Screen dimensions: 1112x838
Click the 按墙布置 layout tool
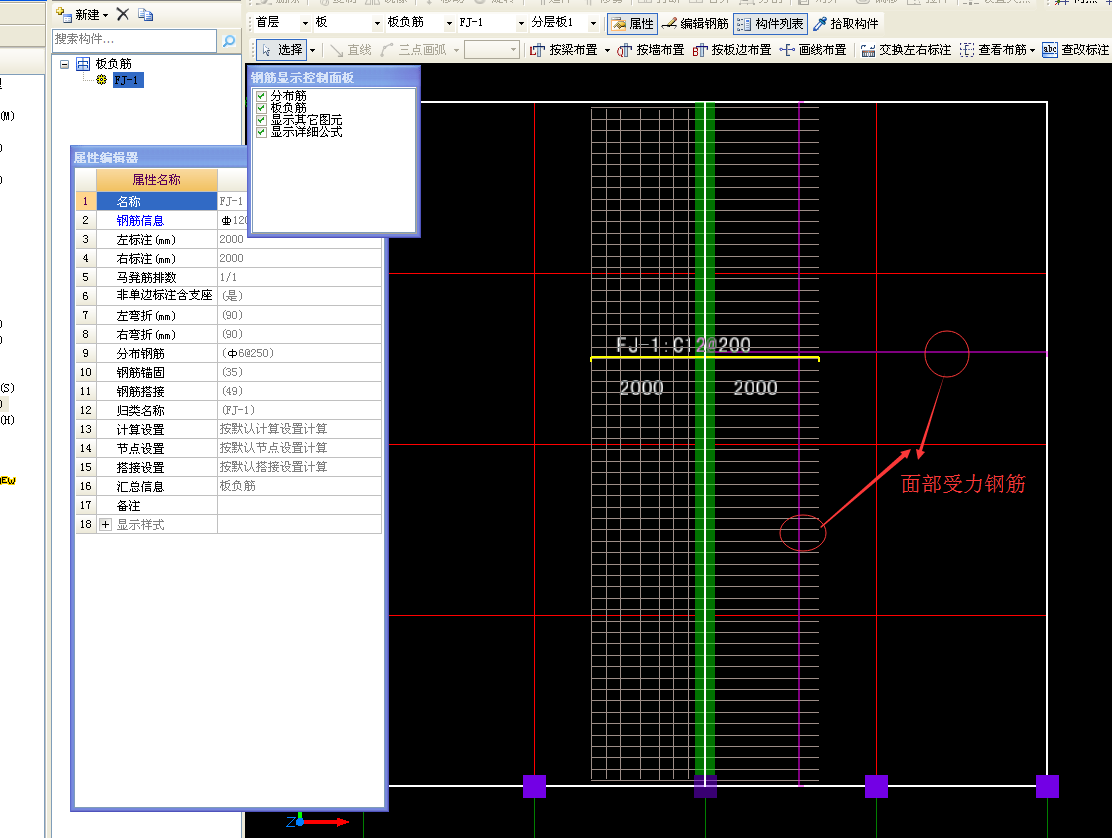tap(650, 50)
